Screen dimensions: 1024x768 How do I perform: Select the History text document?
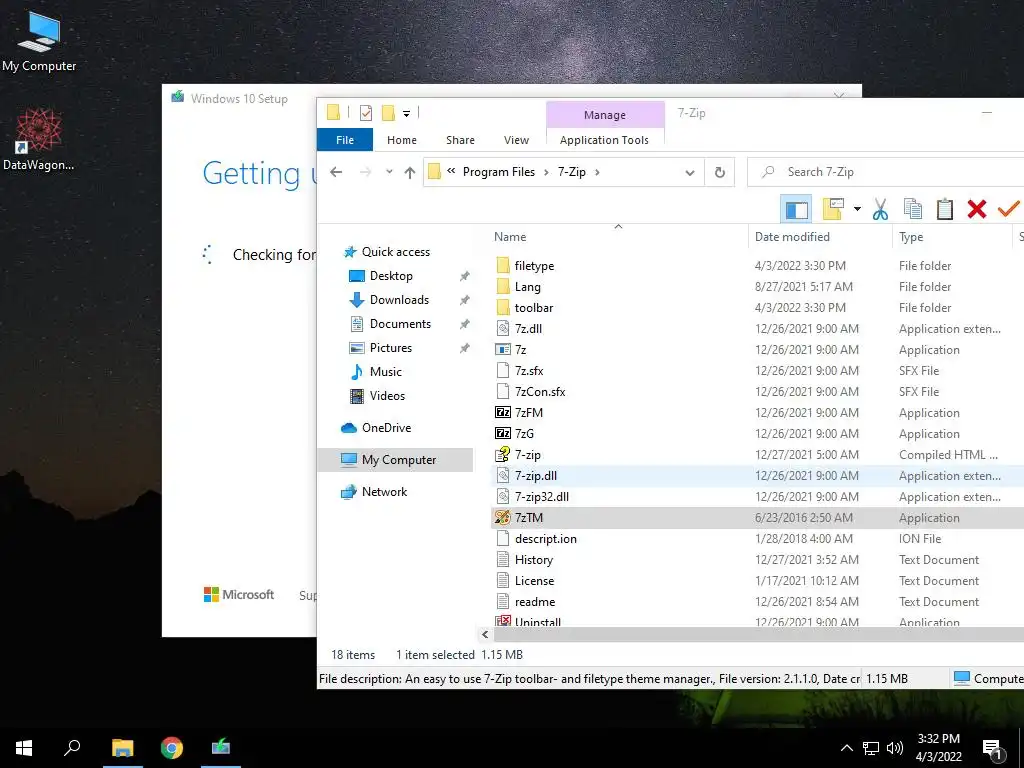(533, 560)
